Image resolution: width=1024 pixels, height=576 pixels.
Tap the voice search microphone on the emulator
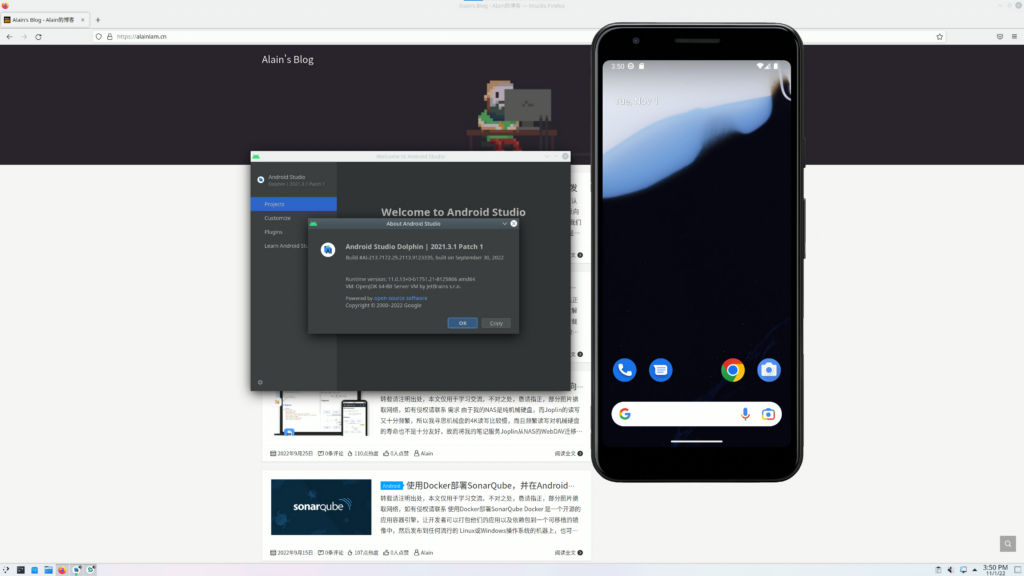pyautogui.click(x=745, y=414)
